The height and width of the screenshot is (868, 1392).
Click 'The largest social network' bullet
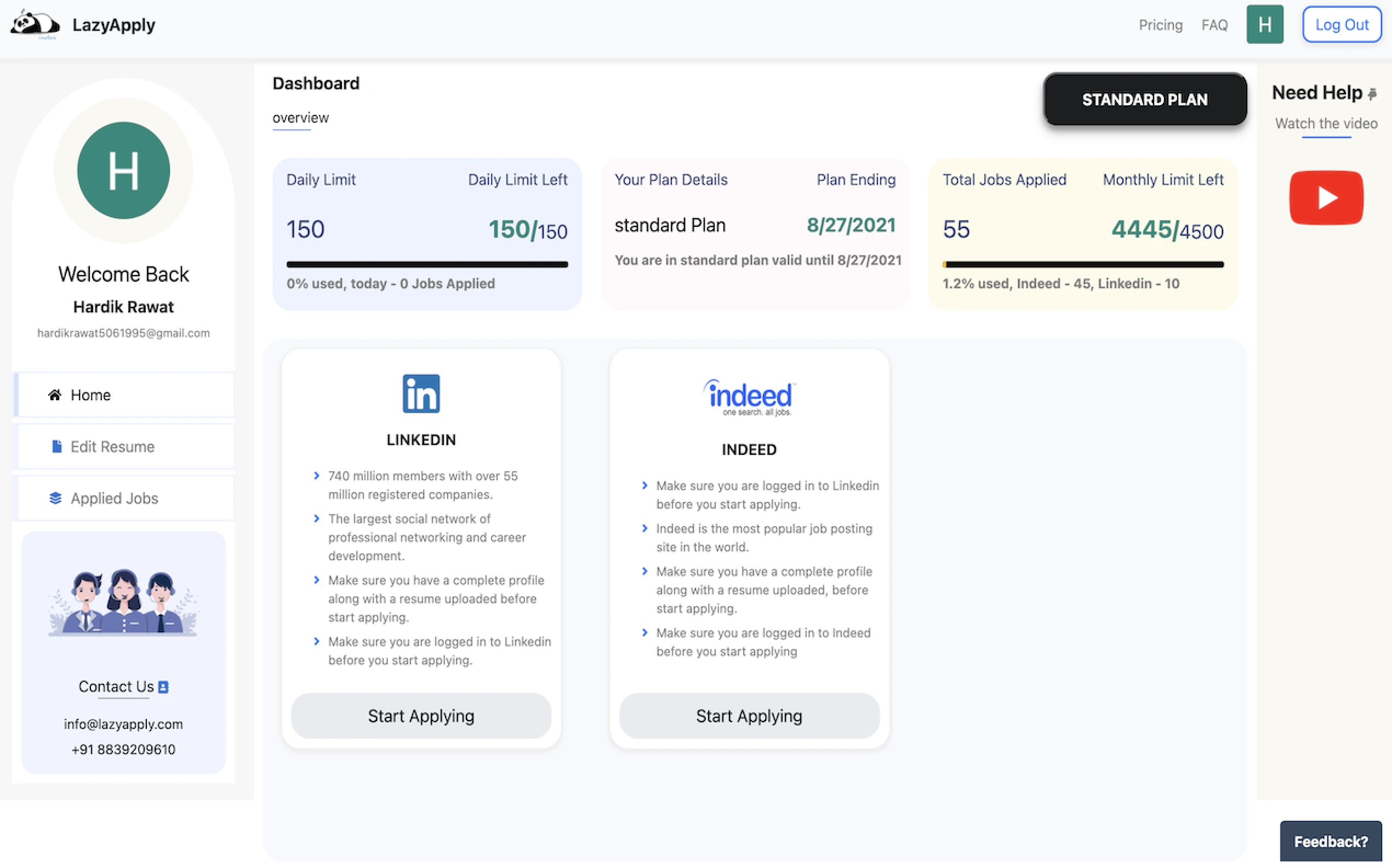tap(427, 538)
